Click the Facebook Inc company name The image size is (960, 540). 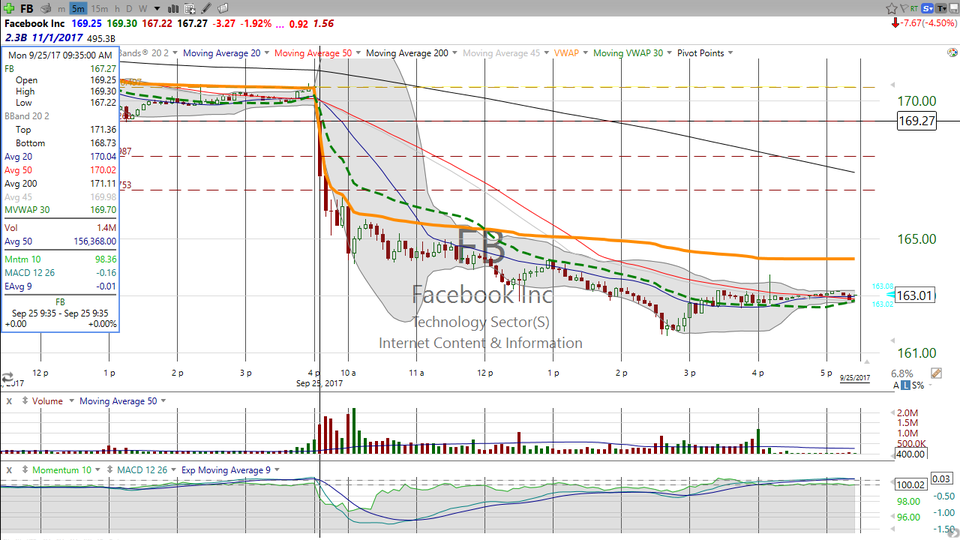[x=34, y=23]
